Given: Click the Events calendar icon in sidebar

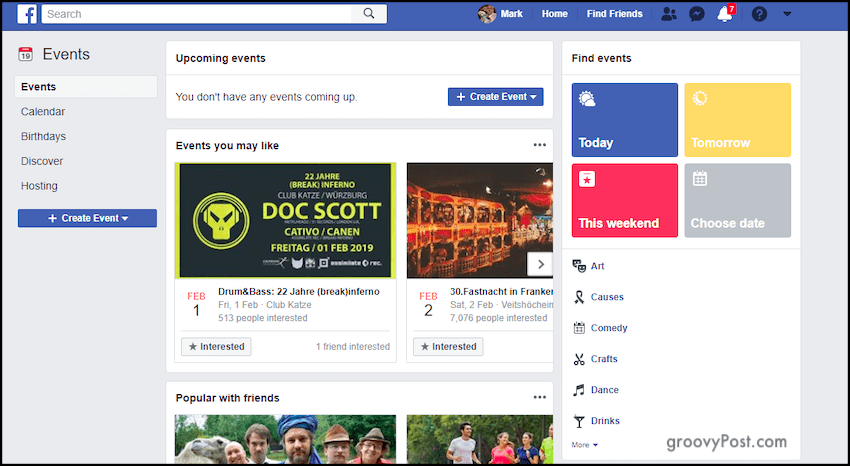Looking at the screenshot, I should tap(25, 54).
